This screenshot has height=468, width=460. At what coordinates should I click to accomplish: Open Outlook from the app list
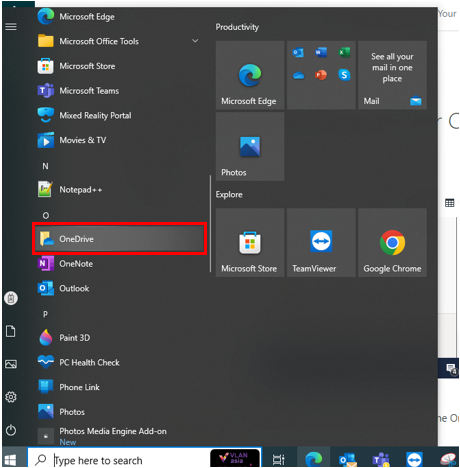point(118,288)
